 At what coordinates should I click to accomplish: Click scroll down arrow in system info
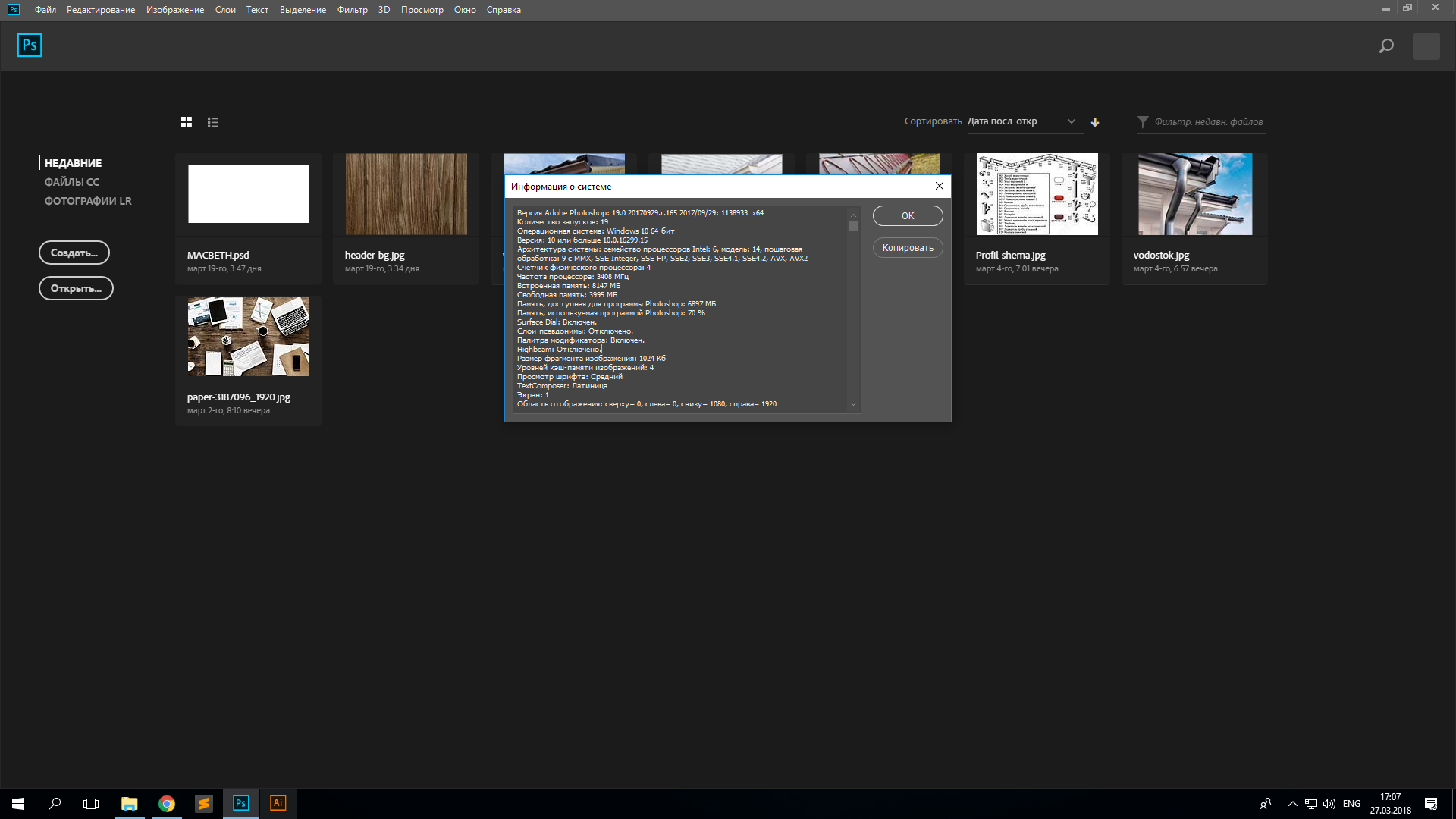point(853,405)
